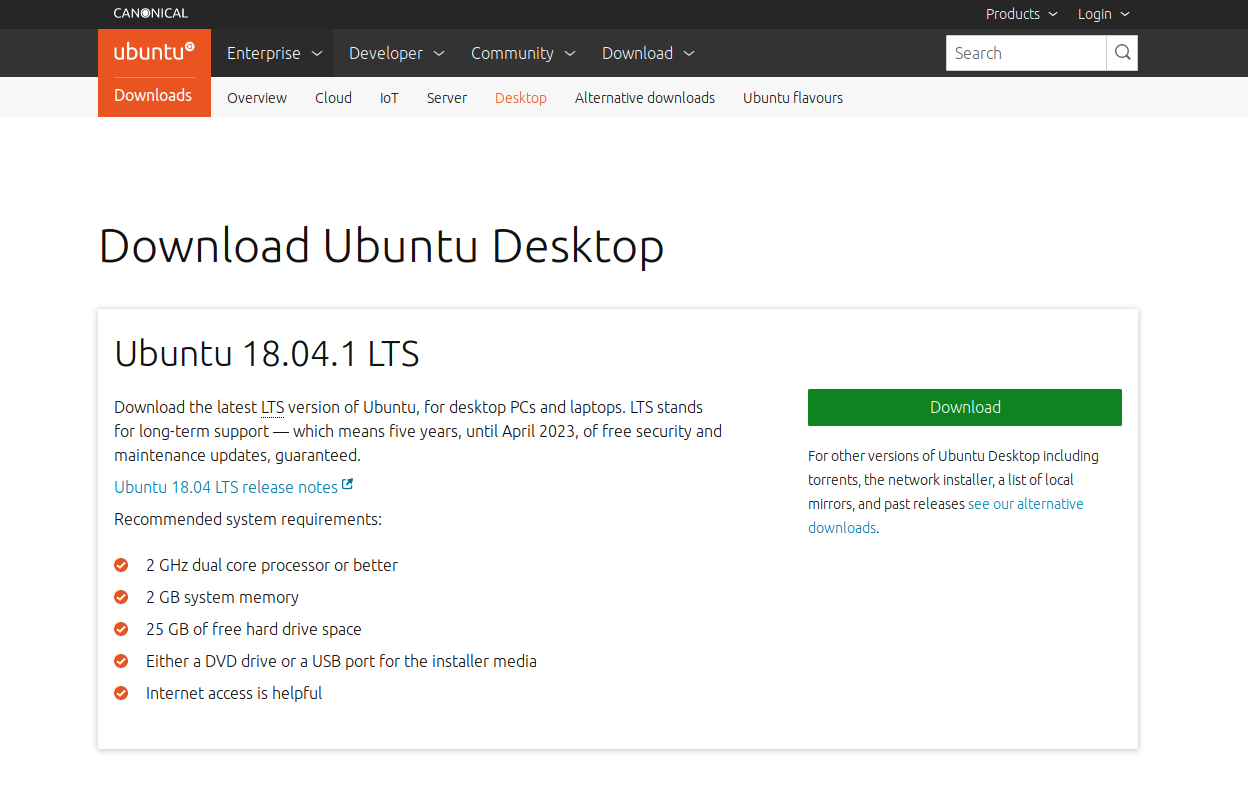Click the LTS abbreviation in description
The image size is (1248, 812).
coord(273,408)
